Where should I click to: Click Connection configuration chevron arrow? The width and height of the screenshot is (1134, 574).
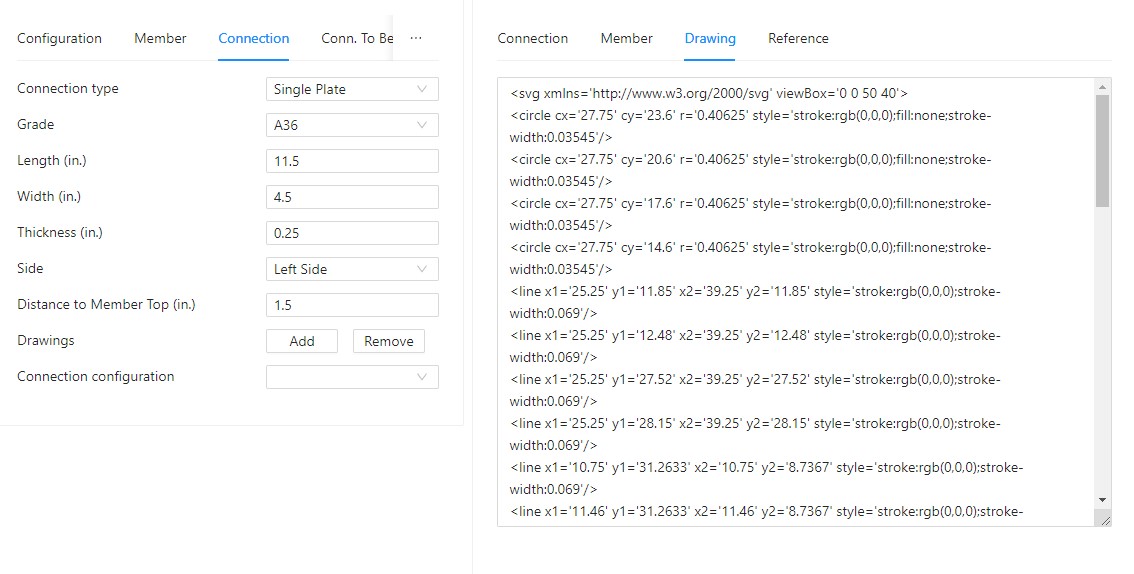click(x=422, y=377)
